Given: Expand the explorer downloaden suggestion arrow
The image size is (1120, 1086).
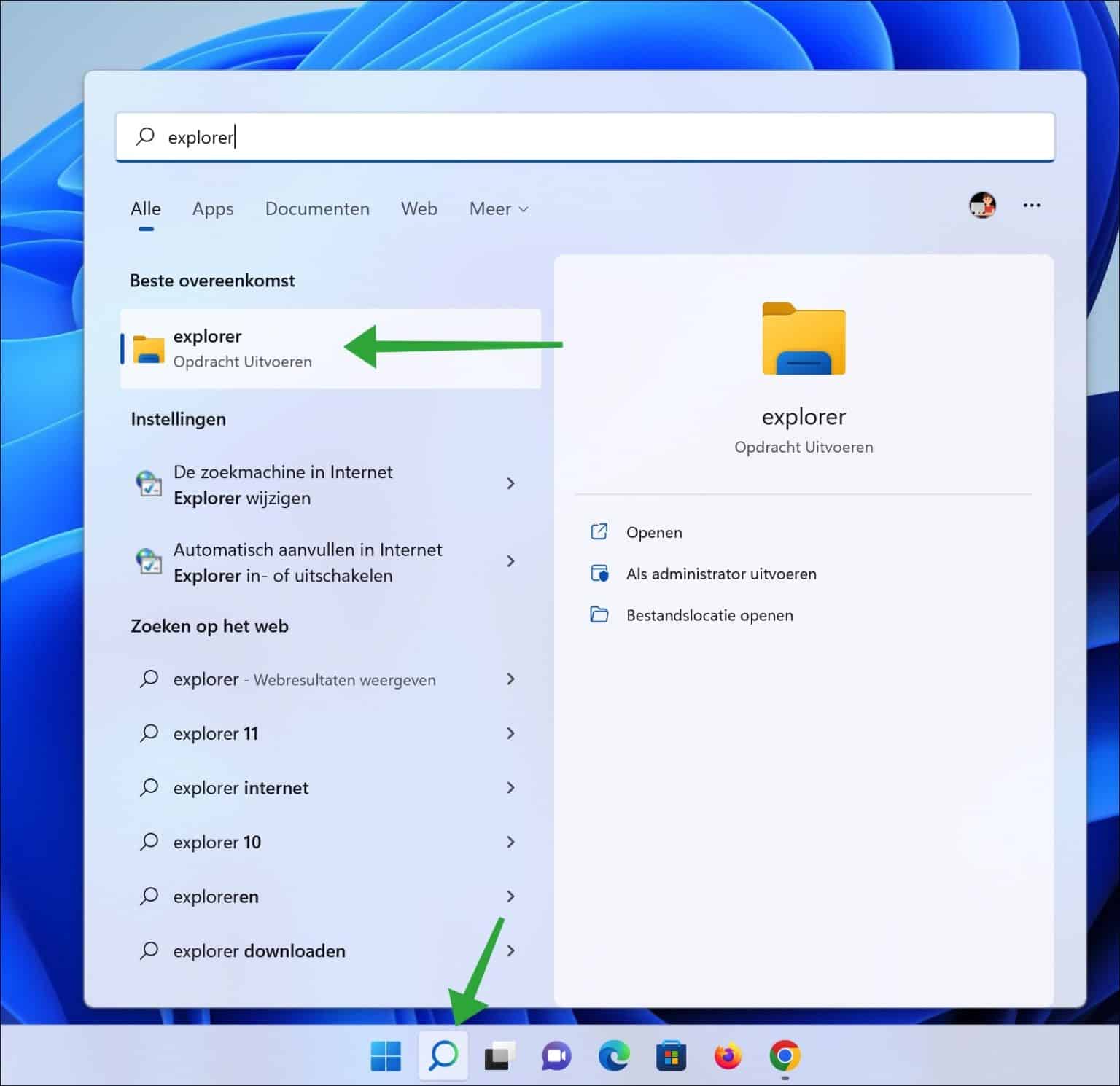Looking at the screenshot, I should [x=511, y=950].
